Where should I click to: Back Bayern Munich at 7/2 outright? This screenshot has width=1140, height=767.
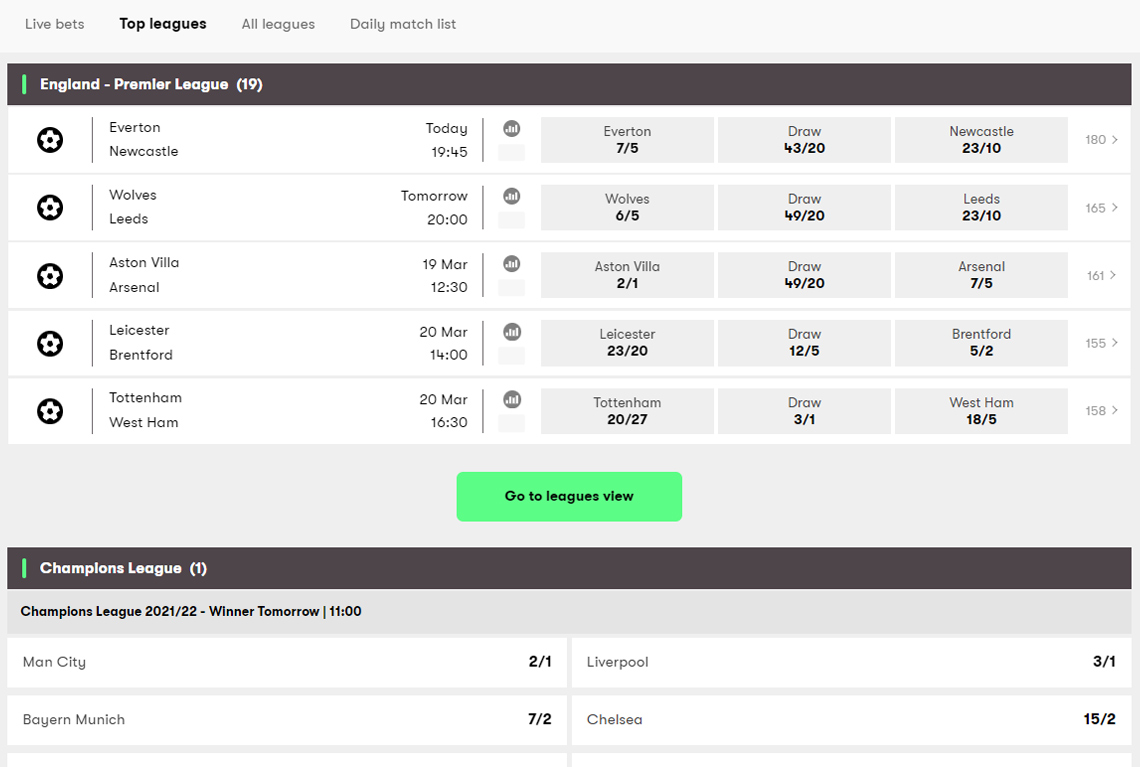[x=287, y=720]
